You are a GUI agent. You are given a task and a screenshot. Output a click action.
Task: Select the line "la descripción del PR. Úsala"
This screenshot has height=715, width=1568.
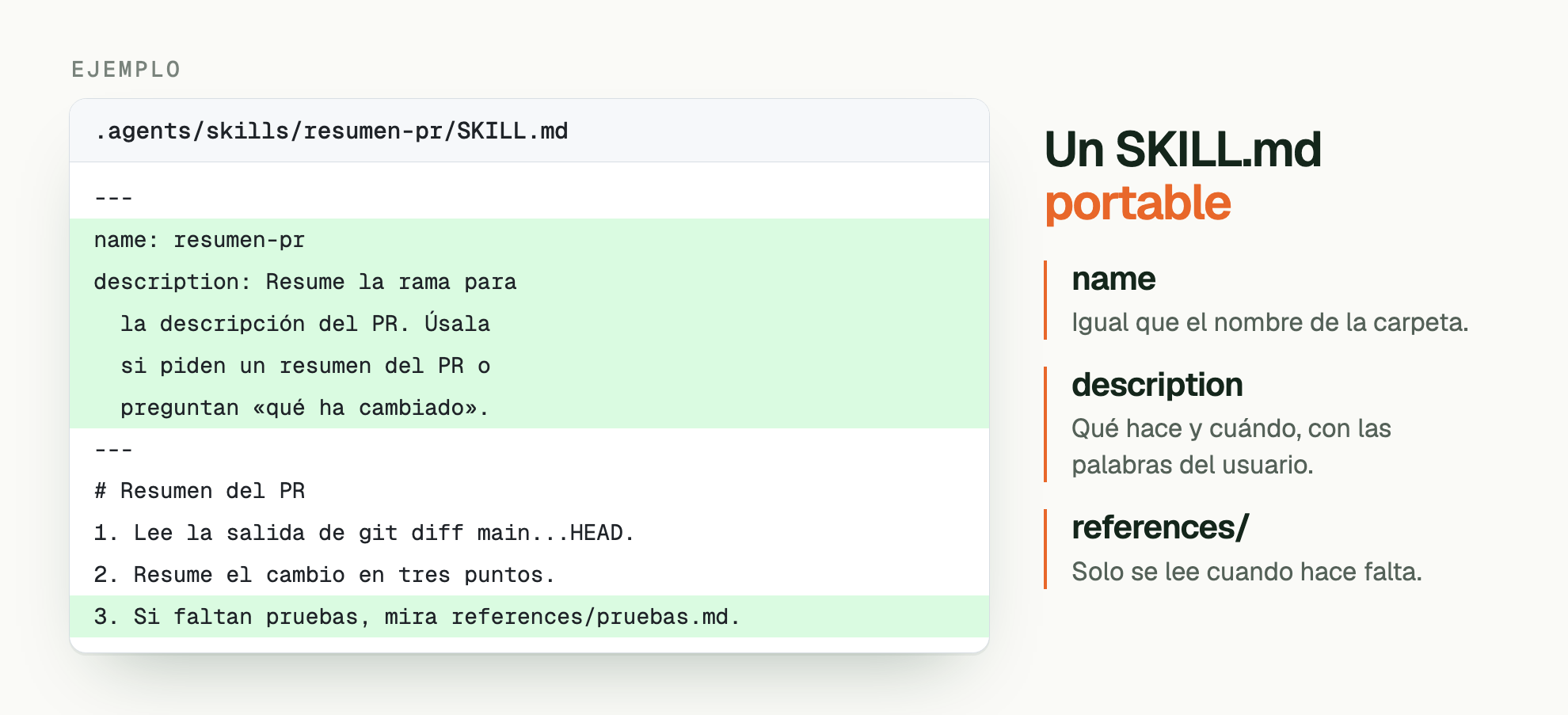coord(305,323)
